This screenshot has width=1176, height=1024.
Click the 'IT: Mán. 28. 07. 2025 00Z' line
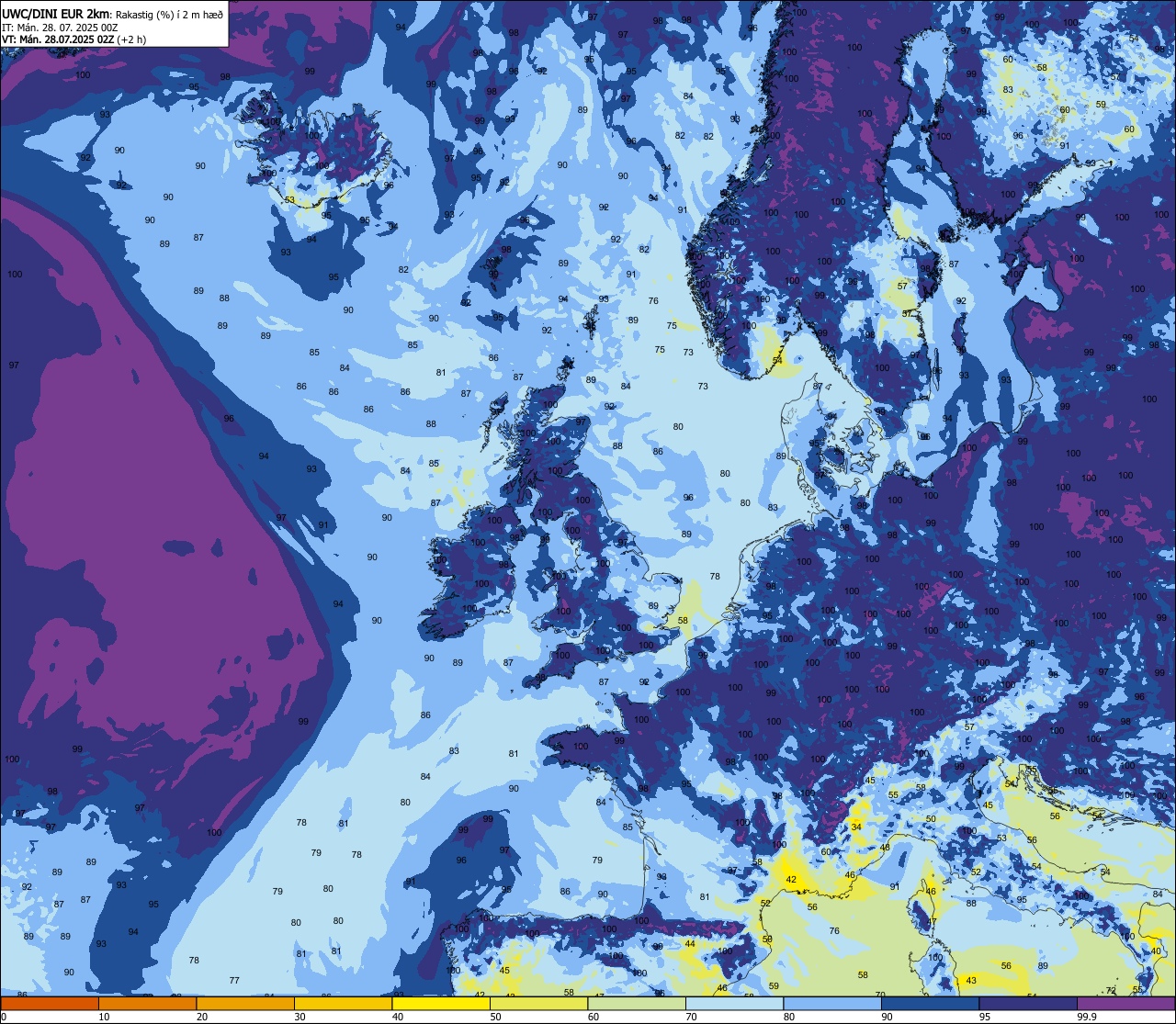[62, 28]
